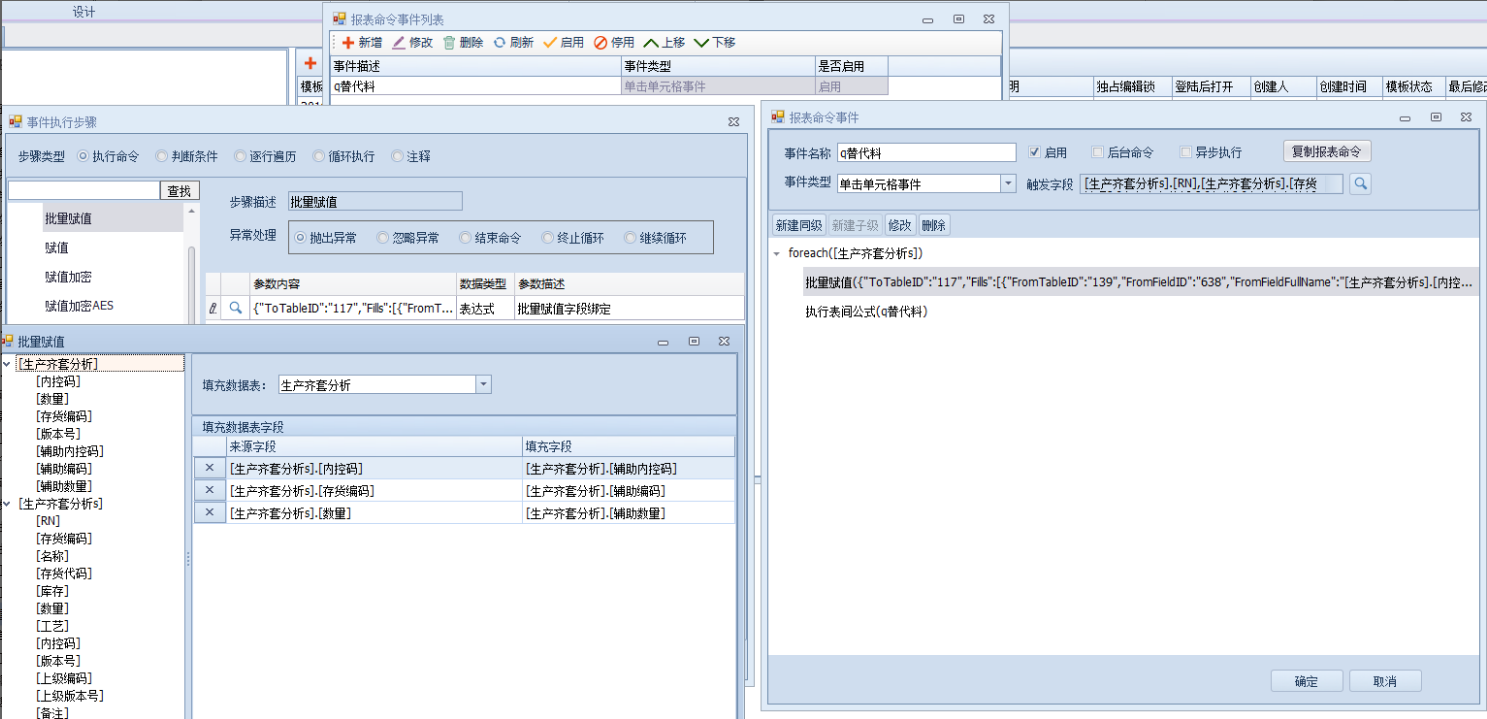Collapse the foreach tree node
Screen dimensions: 1487x719
coord(777,254)
